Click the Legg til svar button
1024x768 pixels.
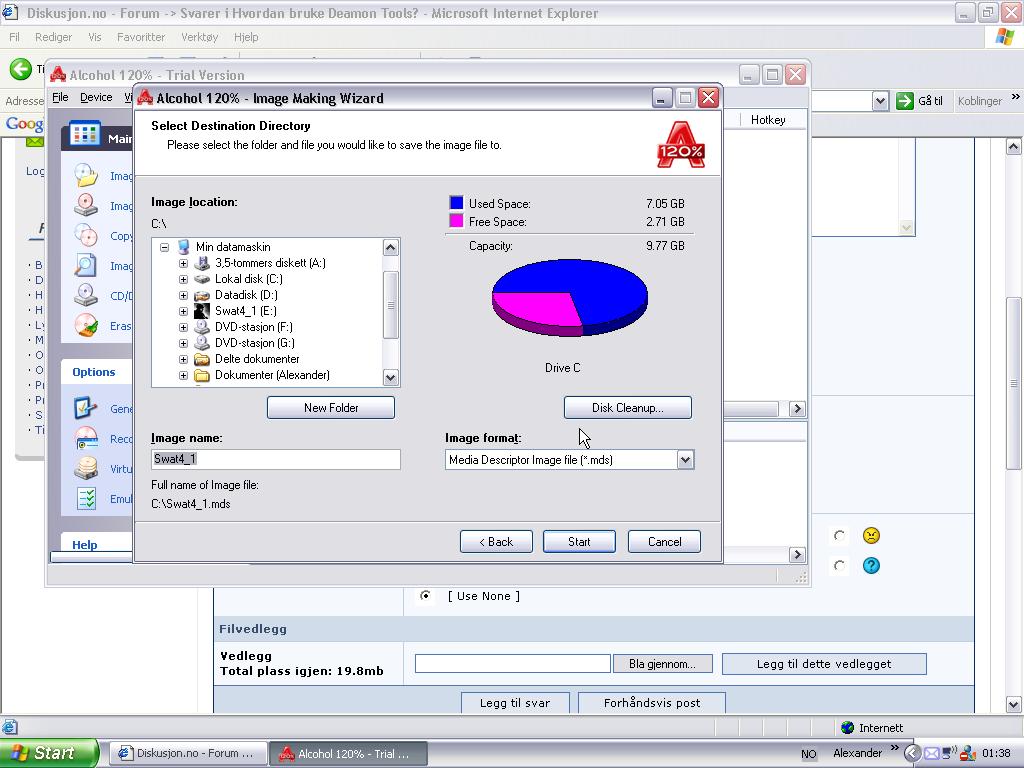pos(515,703)
